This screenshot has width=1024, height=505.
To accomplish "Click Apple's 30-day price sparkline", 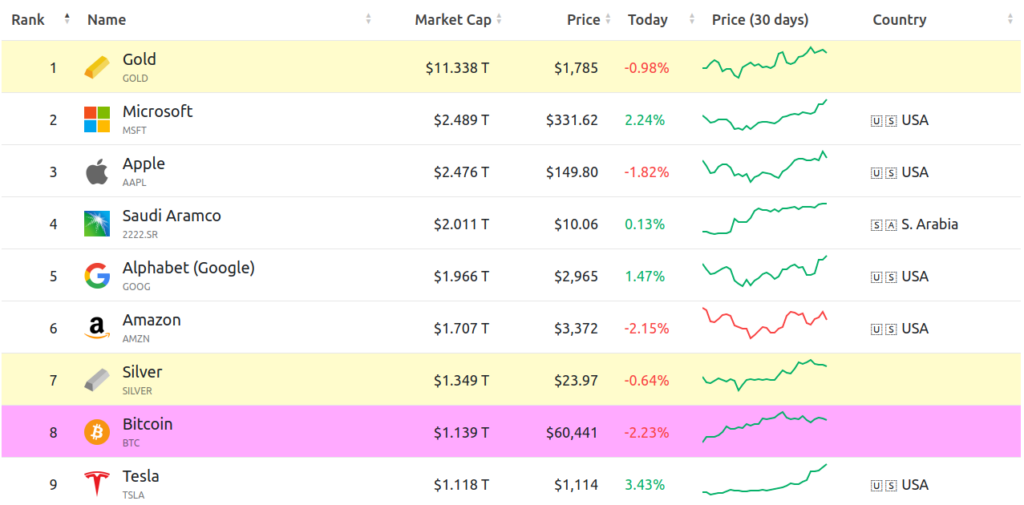I will click(x=765, y=167).
